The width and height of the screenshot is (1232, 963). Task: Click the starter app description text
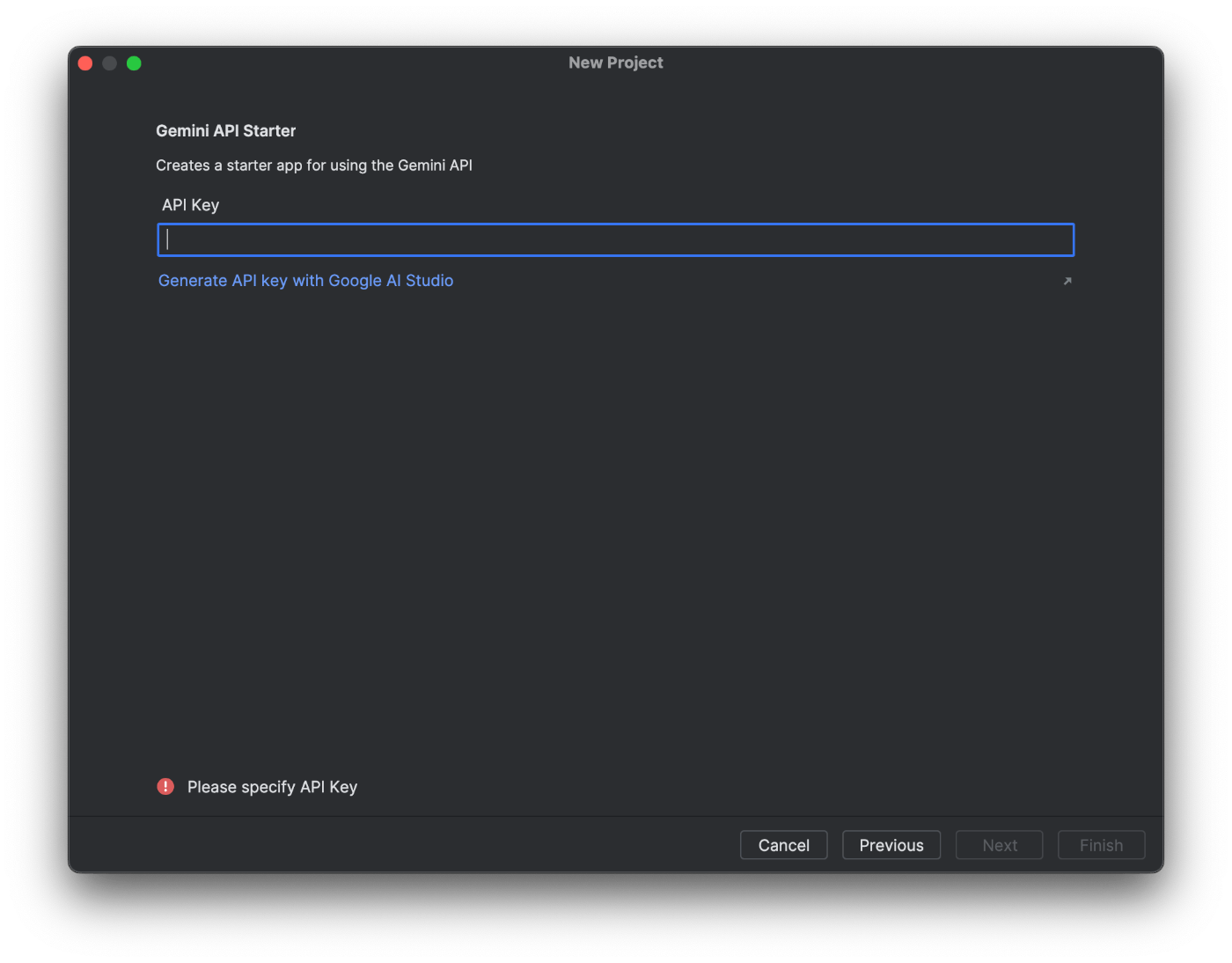coord(314,165)
